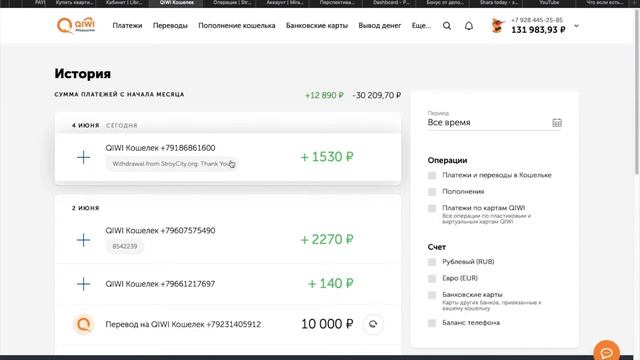Click plus icon of +2270 ₽ transaction
The width and height of the screenshot is (640, 360).
pyautogui.click(x=83, y=240)
